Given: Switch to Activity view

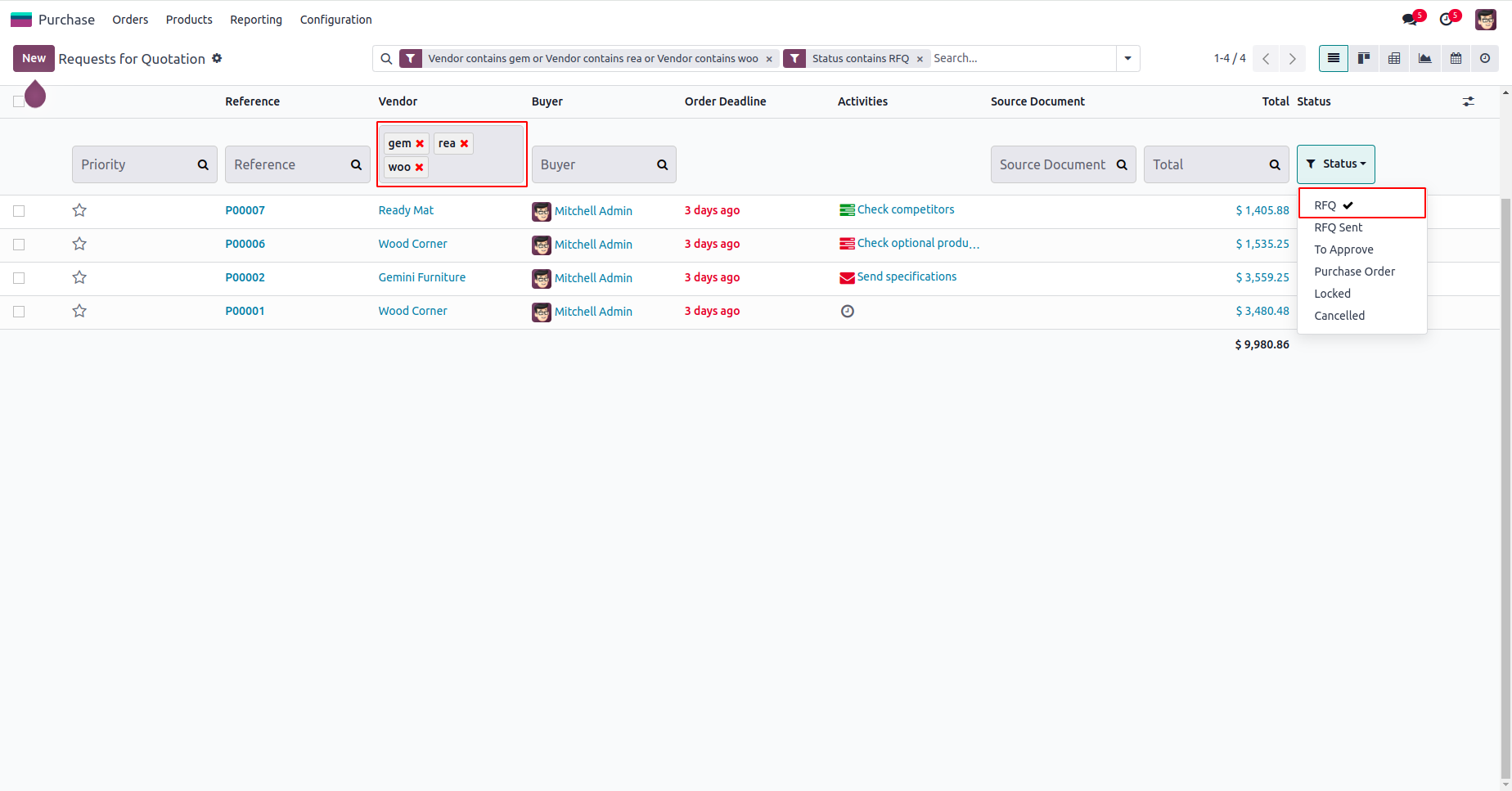Looking at the screenshot, I should click(1485, 58).
